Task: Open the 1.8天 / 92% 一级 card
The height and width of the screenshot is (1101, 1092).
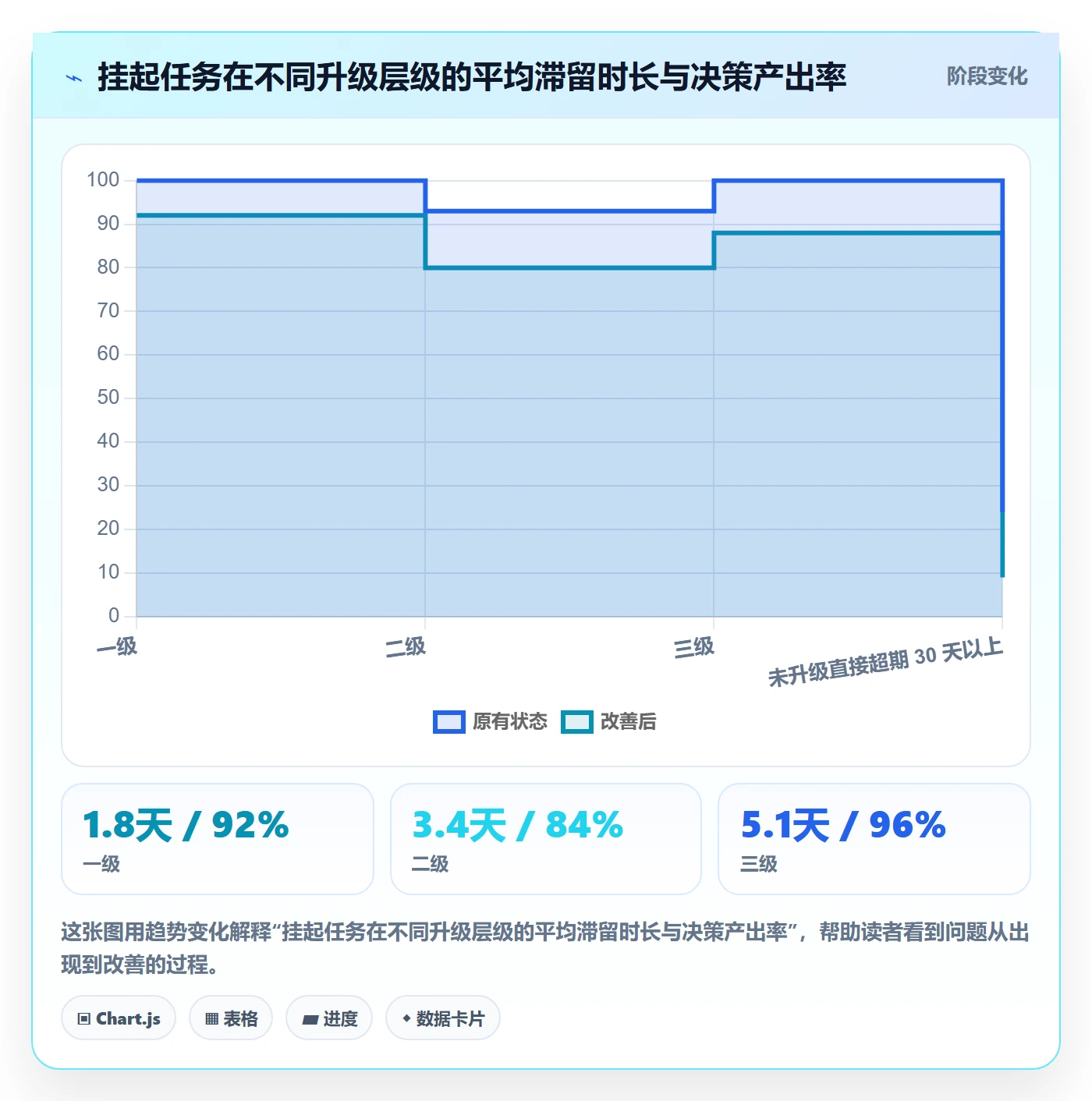Action: coord(218,839)
